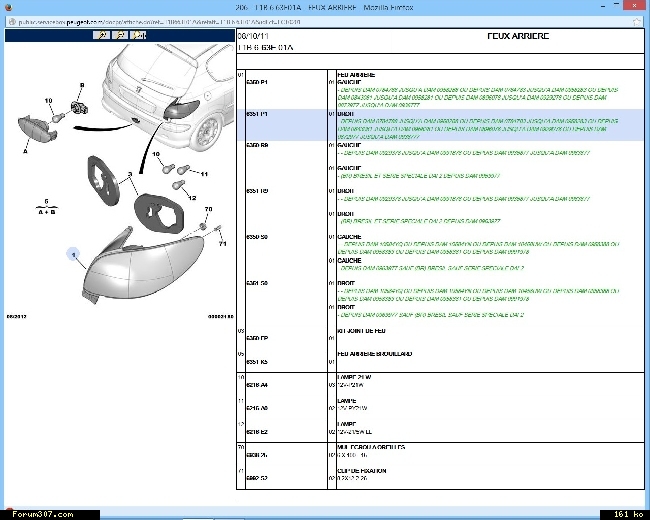Click 'DROIT' in the highlighted table row
The height and width of the screenshot is (520, 650).
click(x=346, y=114)
